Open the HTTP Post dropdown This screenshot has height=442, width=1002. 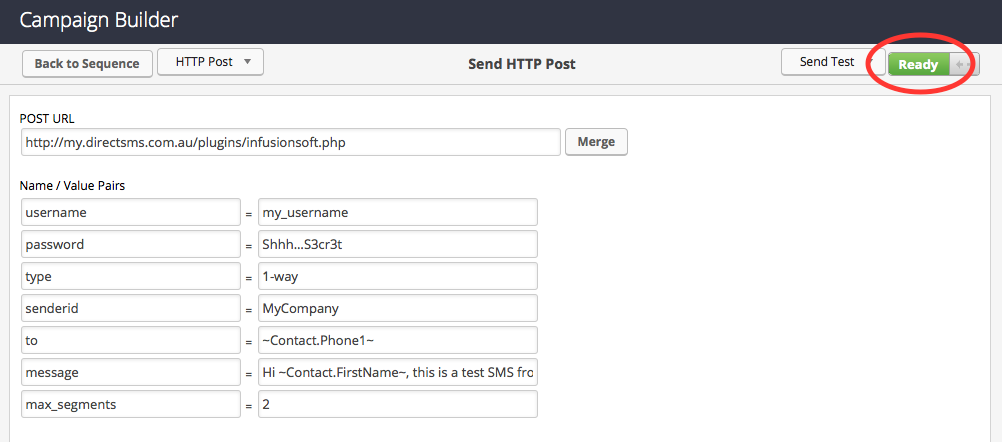click(x=210, y=62)
